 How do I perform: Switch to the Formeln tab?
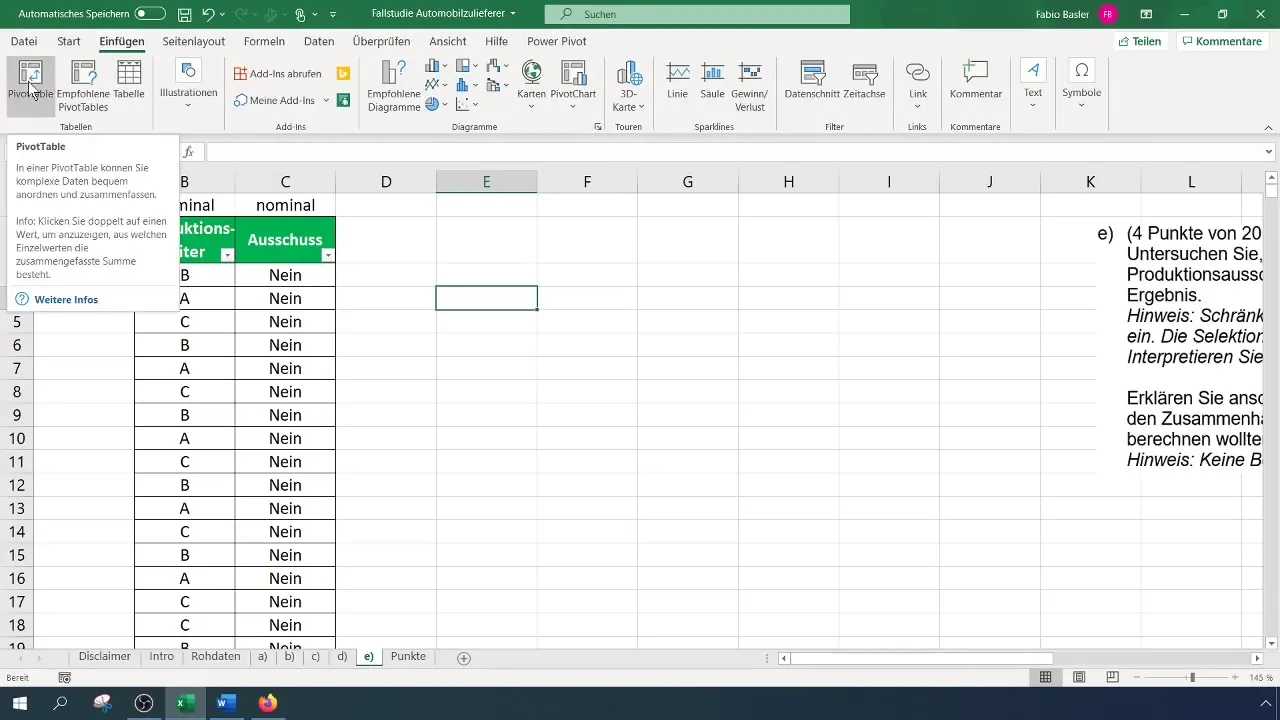click(264, 41)
